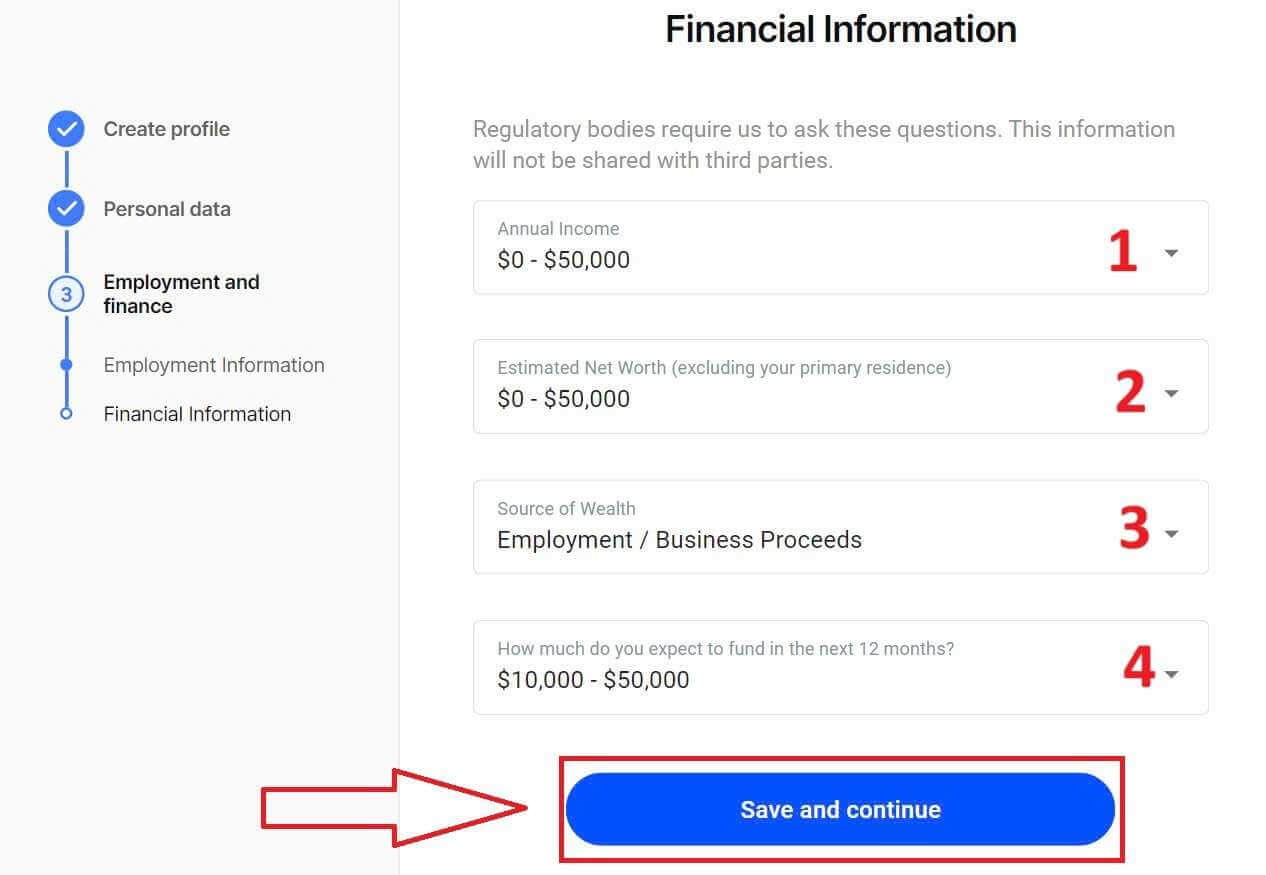
Task: Click the Financial Information page title
Action: coord(840,29)
